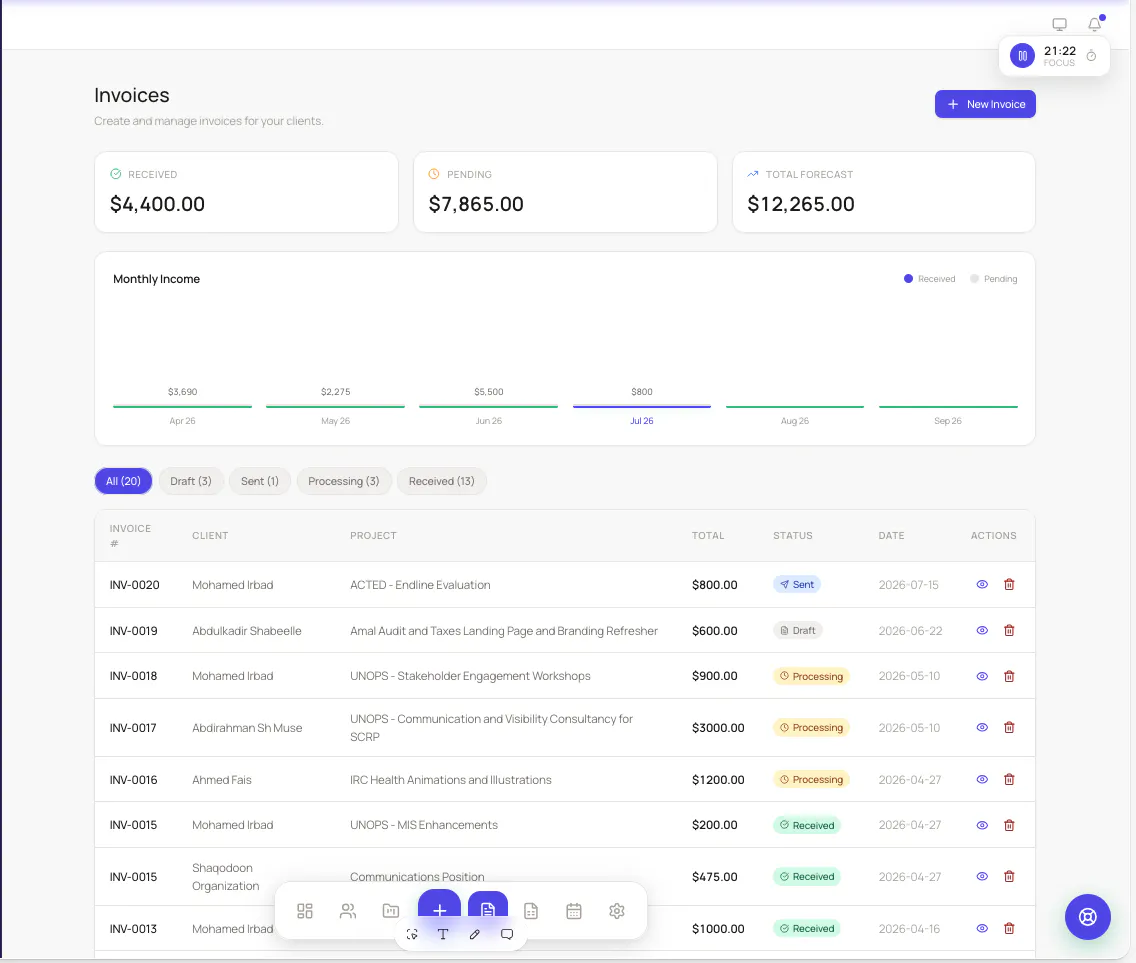Click the DATE column header

(891, 535)
